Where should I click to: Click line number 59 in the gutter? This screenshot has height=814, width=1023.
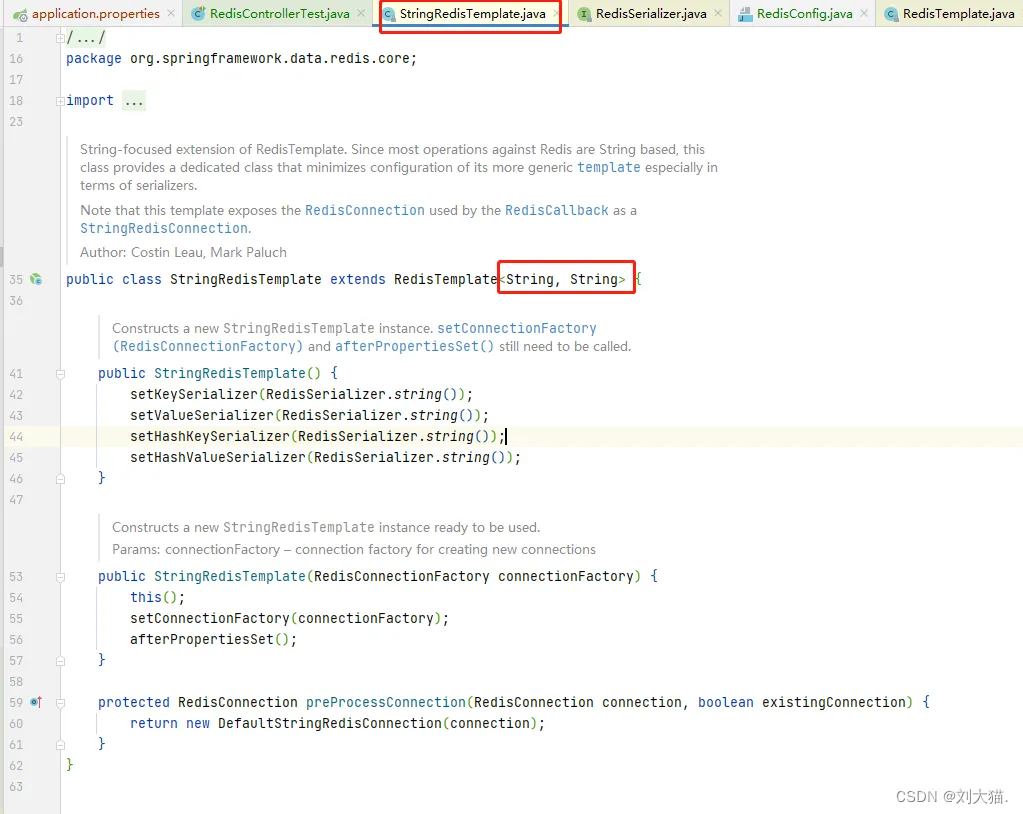click(16, 702)
